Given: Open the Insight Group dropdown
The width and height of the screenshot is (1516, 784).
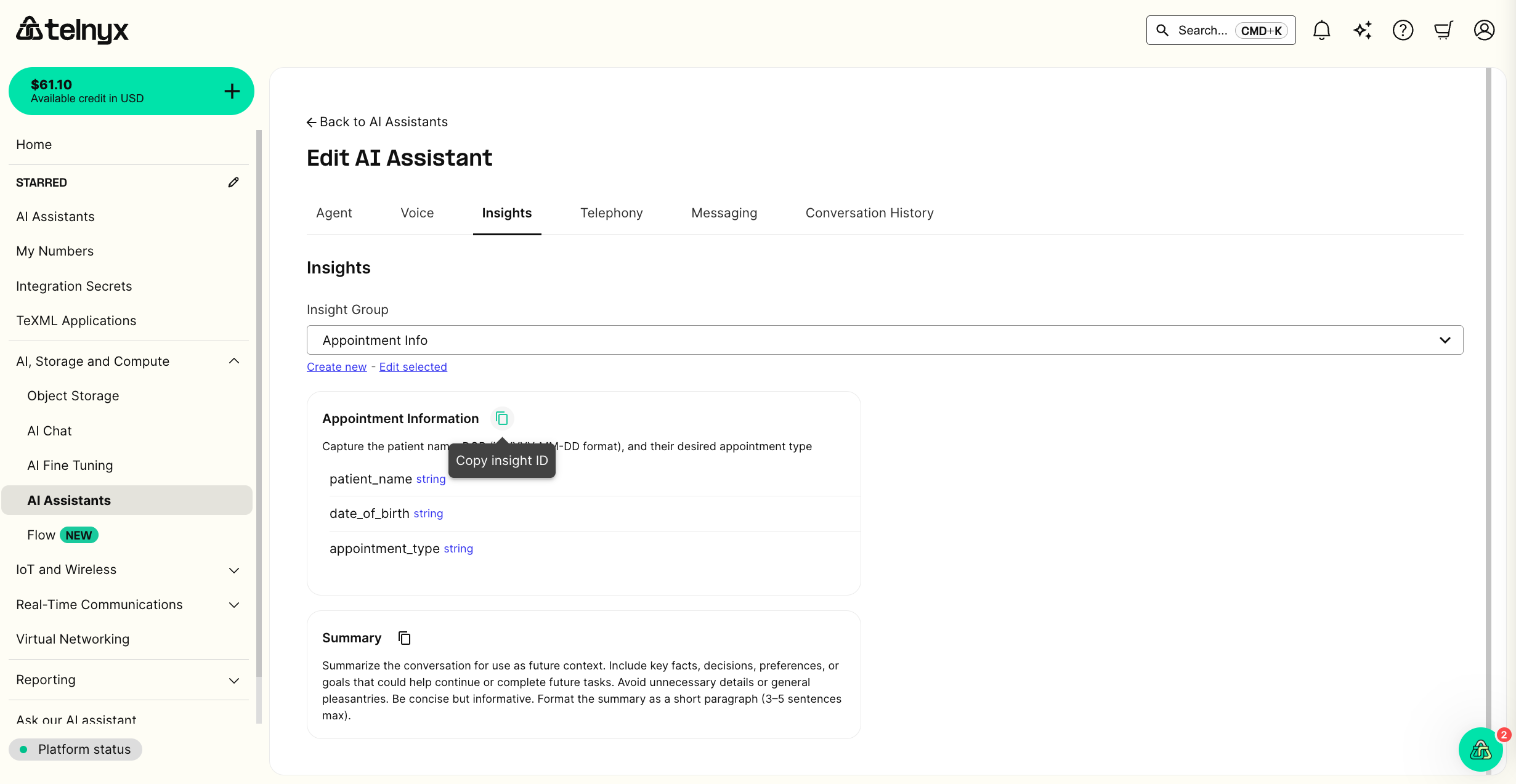Looking at the screenshot, I should coord(885,340).
